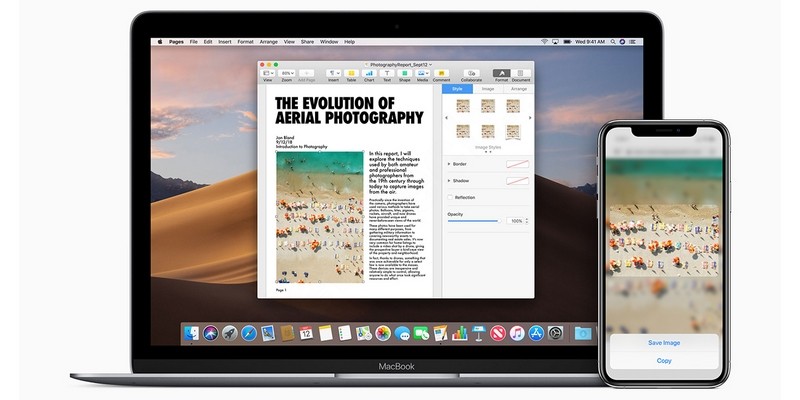Open FaceTime from the Dock
This screenshot has height=400, width=800.
click(x=421, y=333)
